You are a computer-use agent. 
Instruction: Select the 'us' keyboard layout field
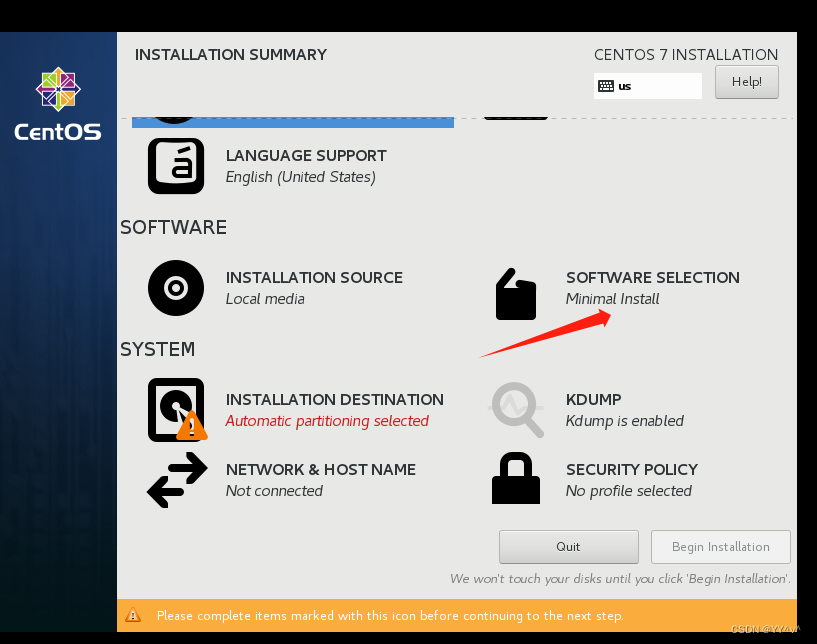point(648,86)
